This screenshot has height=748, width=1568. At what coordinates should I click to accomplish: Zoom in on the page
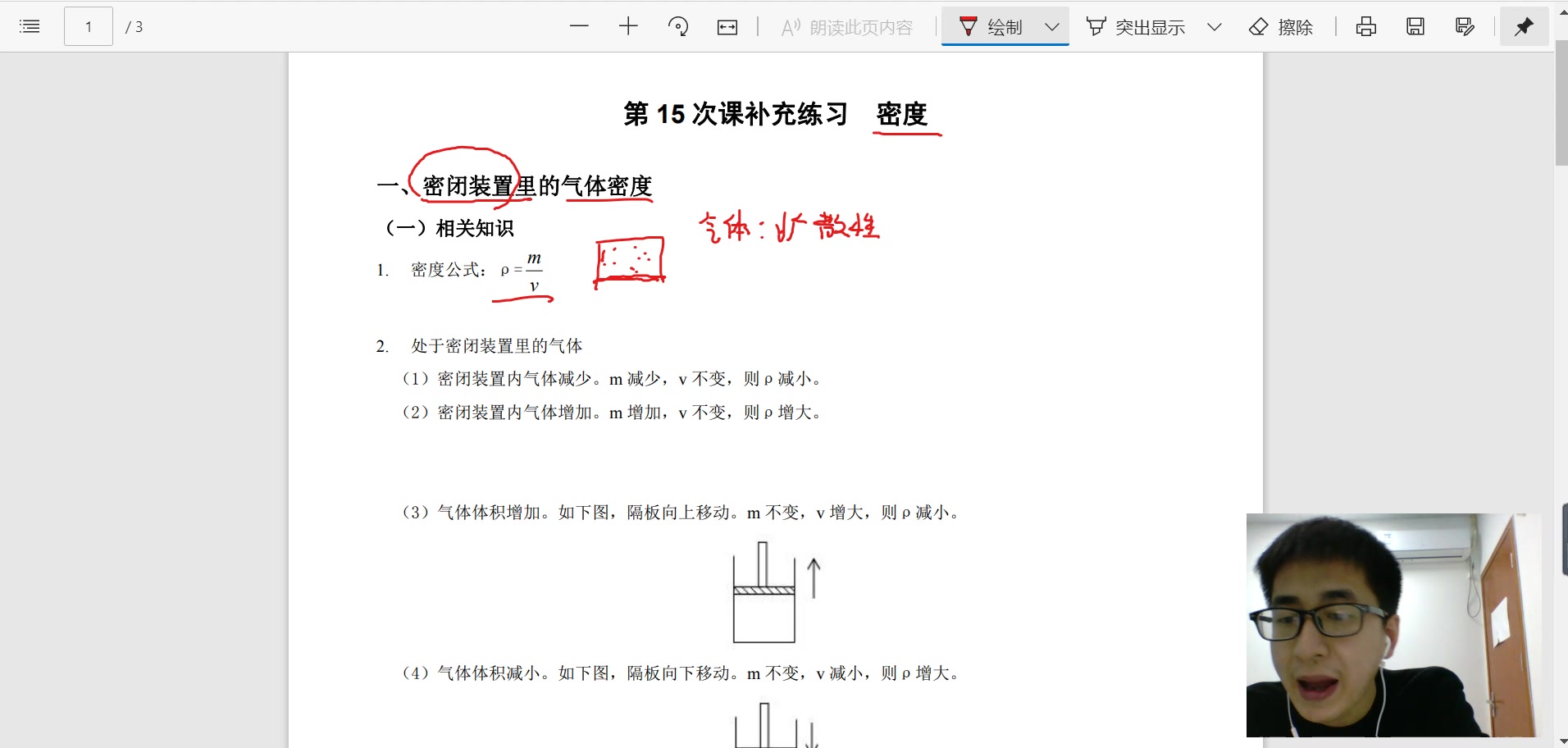point(628,26)
